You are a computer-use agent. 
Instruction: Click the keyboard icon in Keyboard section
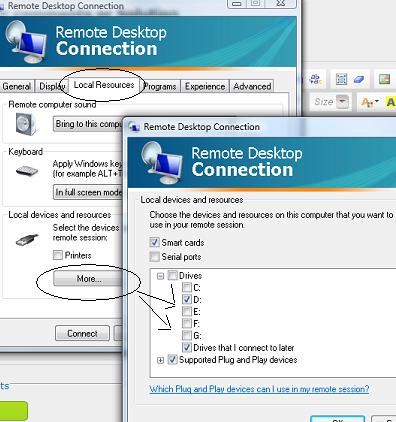(27, 171)
